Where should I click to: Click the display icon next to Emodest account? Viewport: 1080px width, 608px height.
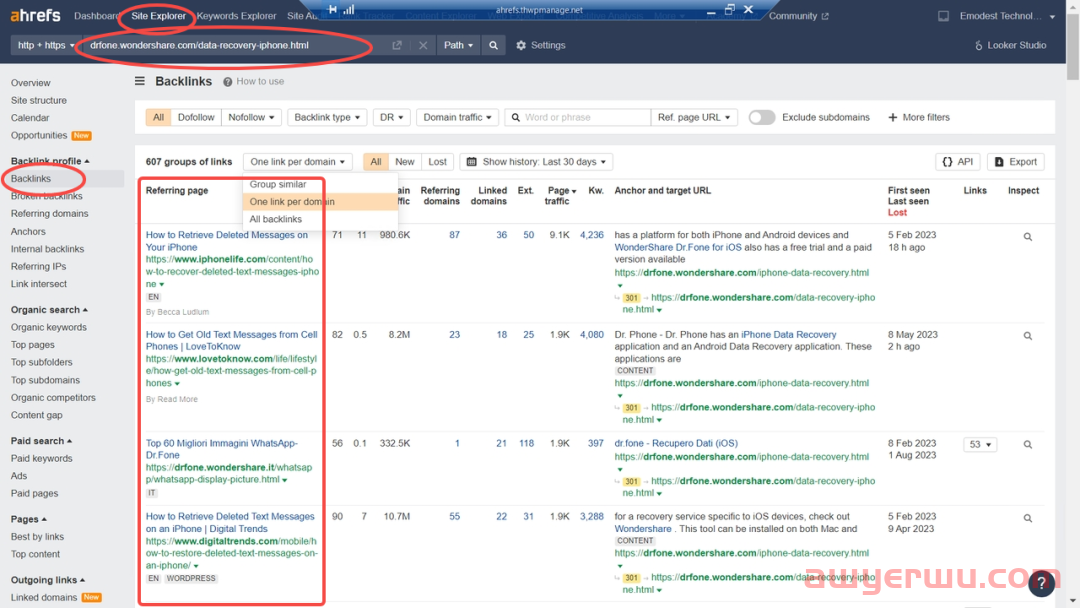943,16
